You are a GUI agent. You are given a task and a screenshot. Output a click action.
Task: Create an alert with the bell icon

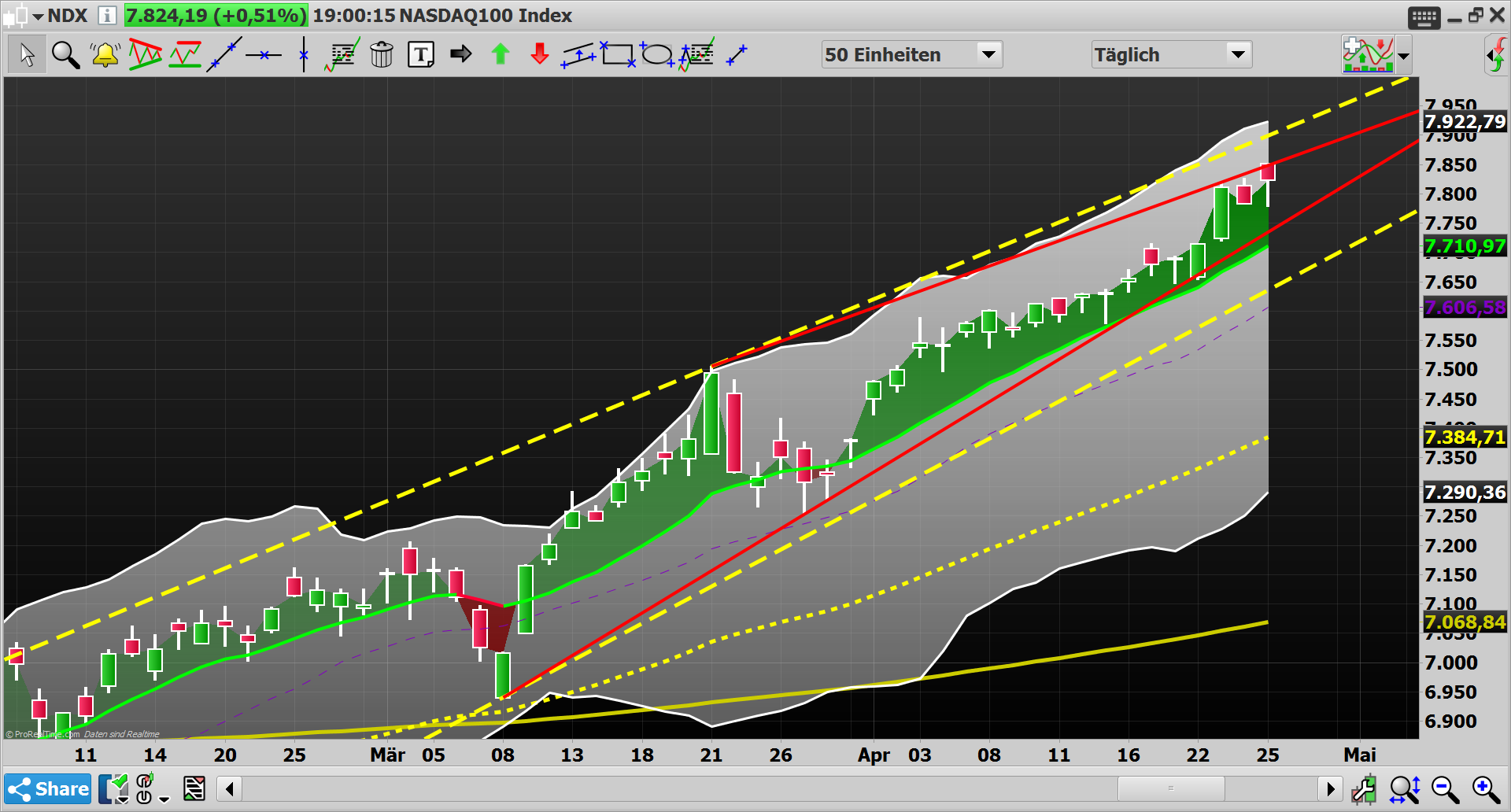pos(105,54)
